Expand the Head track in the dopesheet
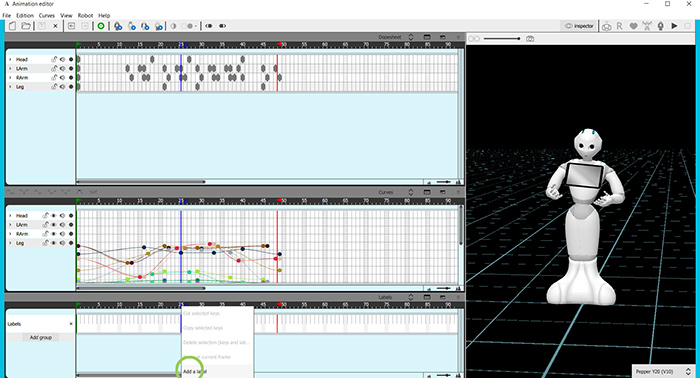 pyautogui.click(x=10, y=59)
